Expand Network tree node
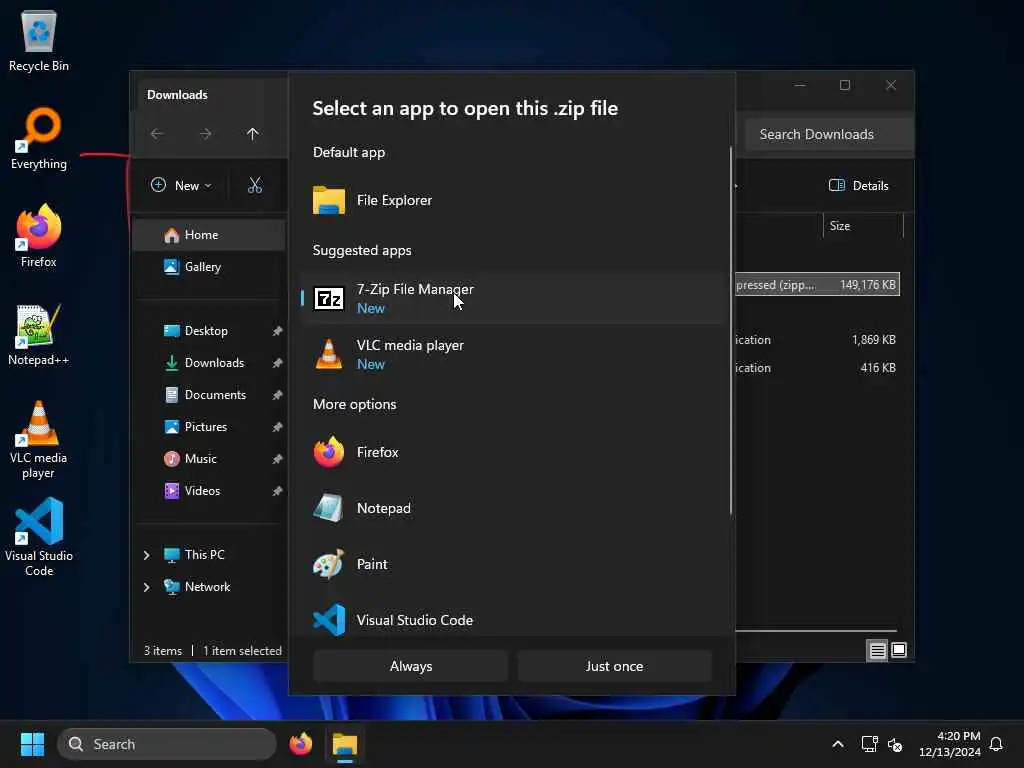 click(146, 587)
